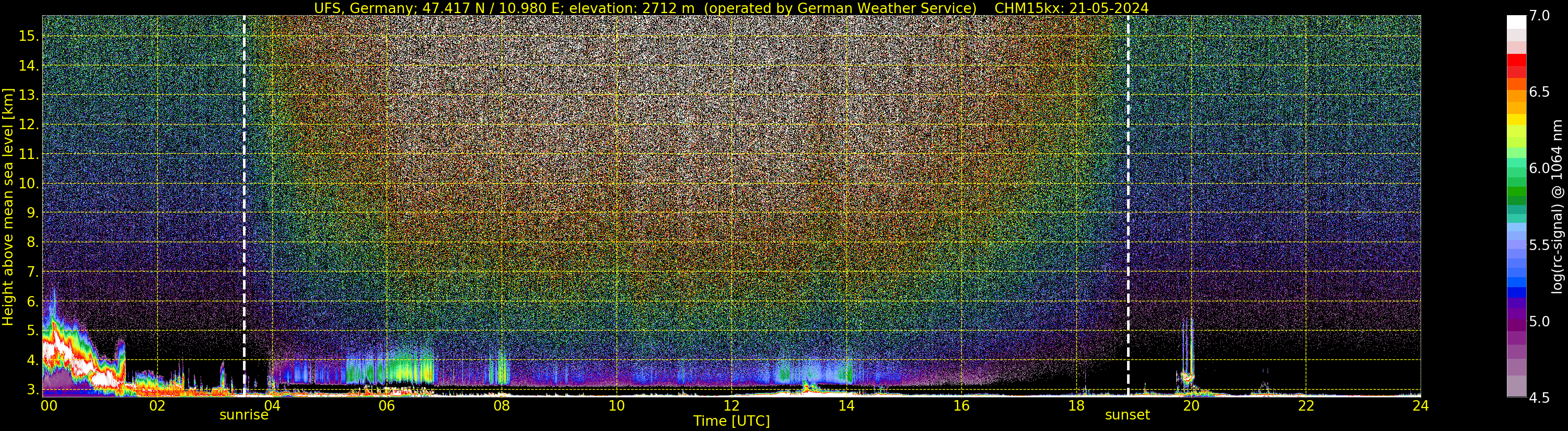Click the y-axis tick label '3.'

tap(33, 389)
